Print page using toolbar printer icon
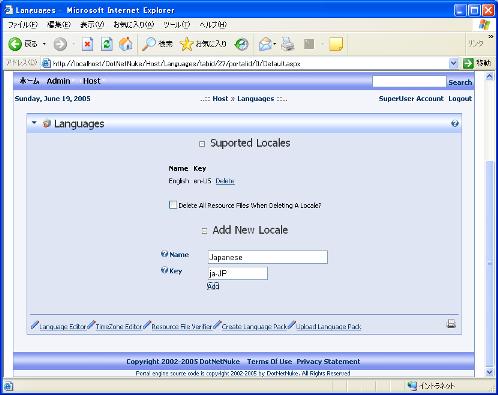 pos(288,44)
